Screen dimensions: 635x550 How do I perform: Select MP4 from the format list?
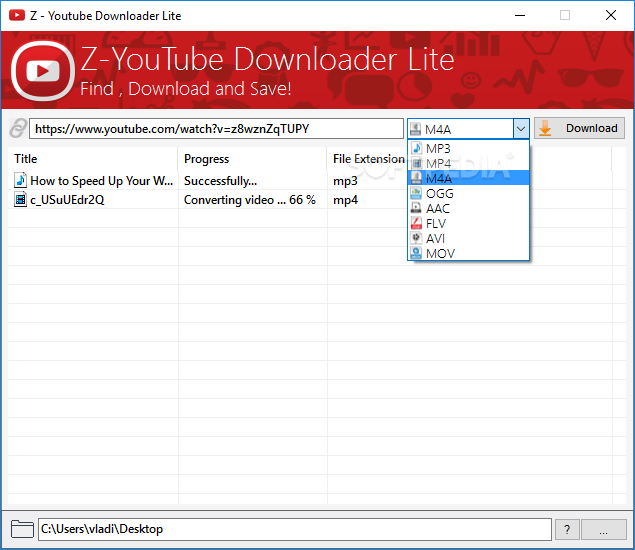point(469,163)
